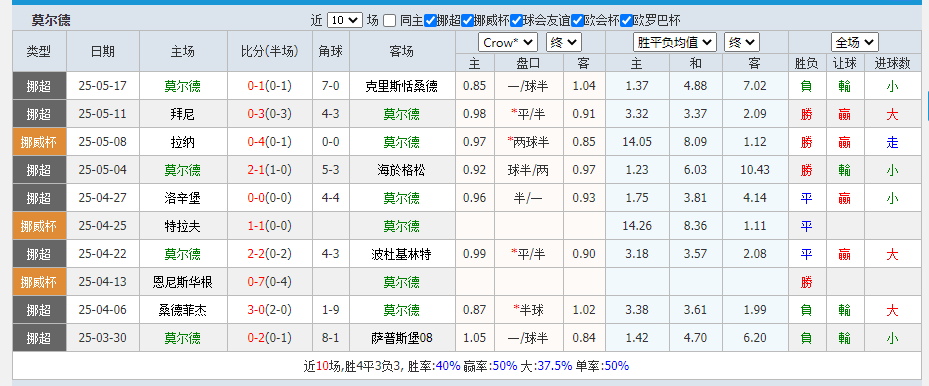The image size is (929, 386).
Task: Uncheck the 欧罗巴杯 checkbox
Action: click(x=627, y=21)
